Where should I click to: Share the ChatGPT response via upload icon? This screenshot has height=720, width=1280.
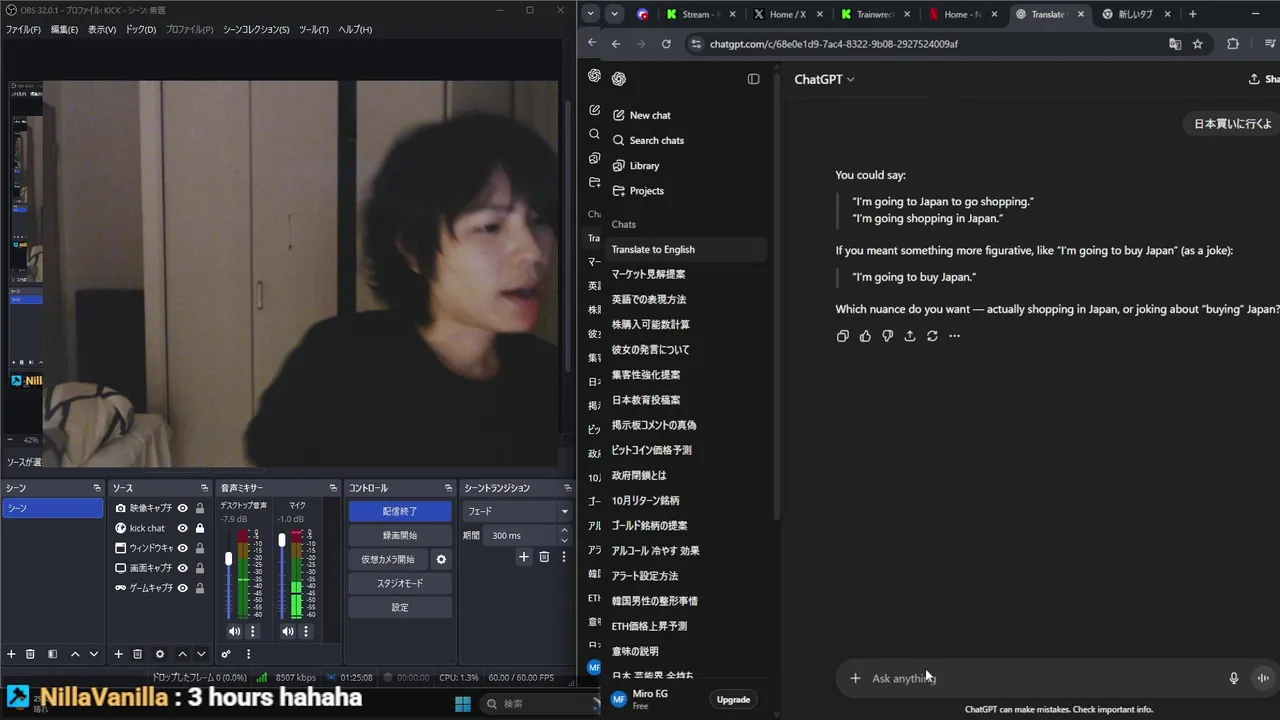click(x=910, y=336)
